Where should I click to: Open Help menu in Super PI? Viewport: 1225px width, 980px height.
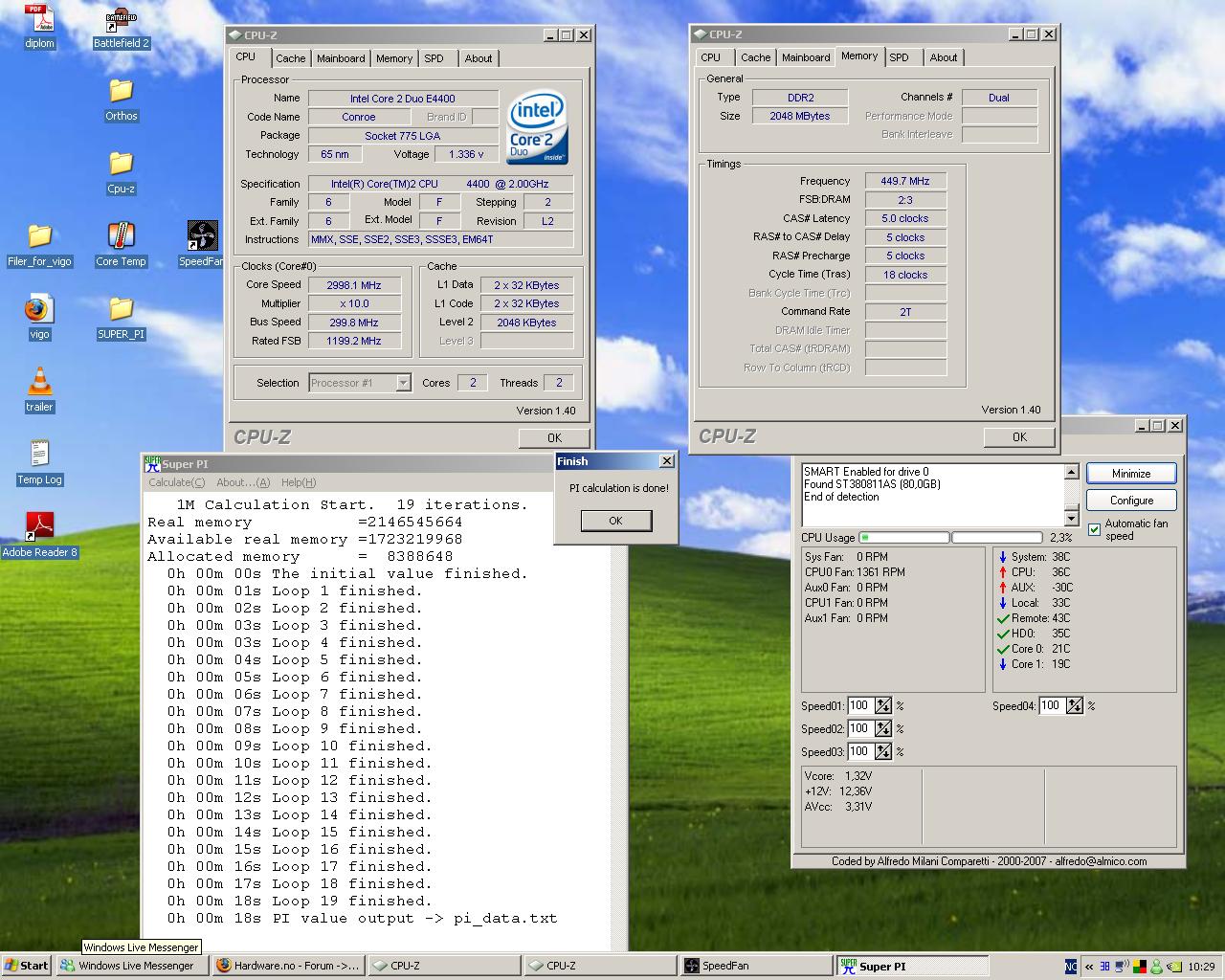pyautogui.click(x=299, y=482)
